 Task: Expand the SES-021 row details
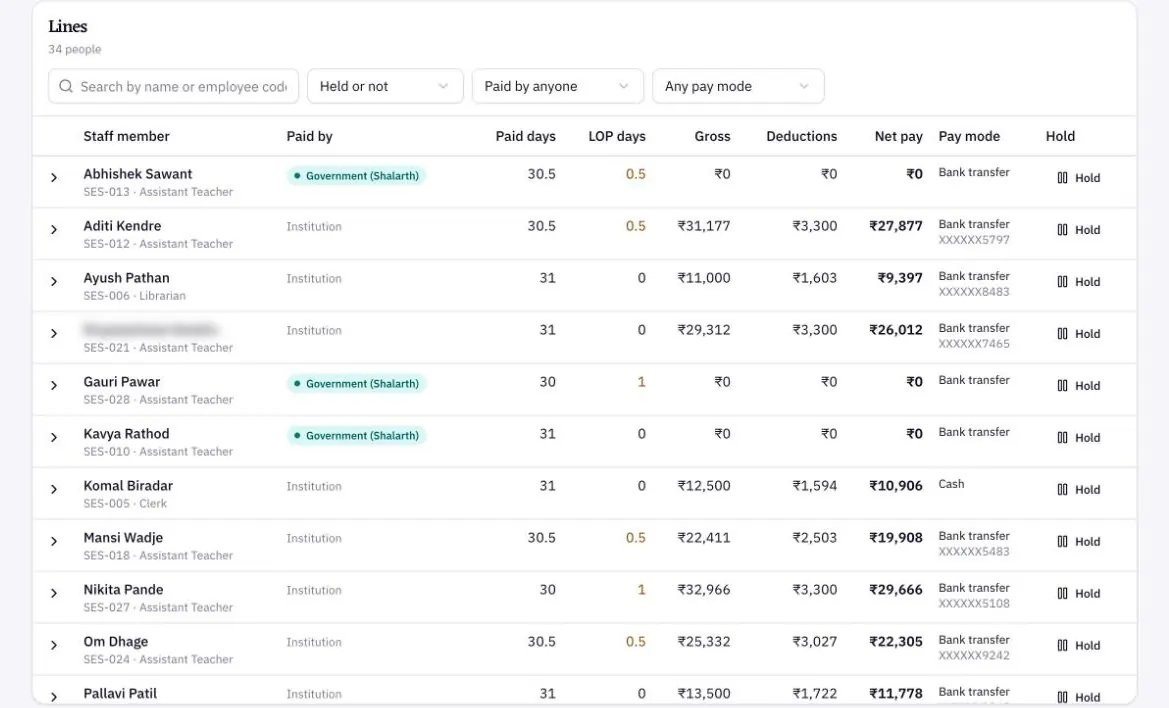point(54,333)
